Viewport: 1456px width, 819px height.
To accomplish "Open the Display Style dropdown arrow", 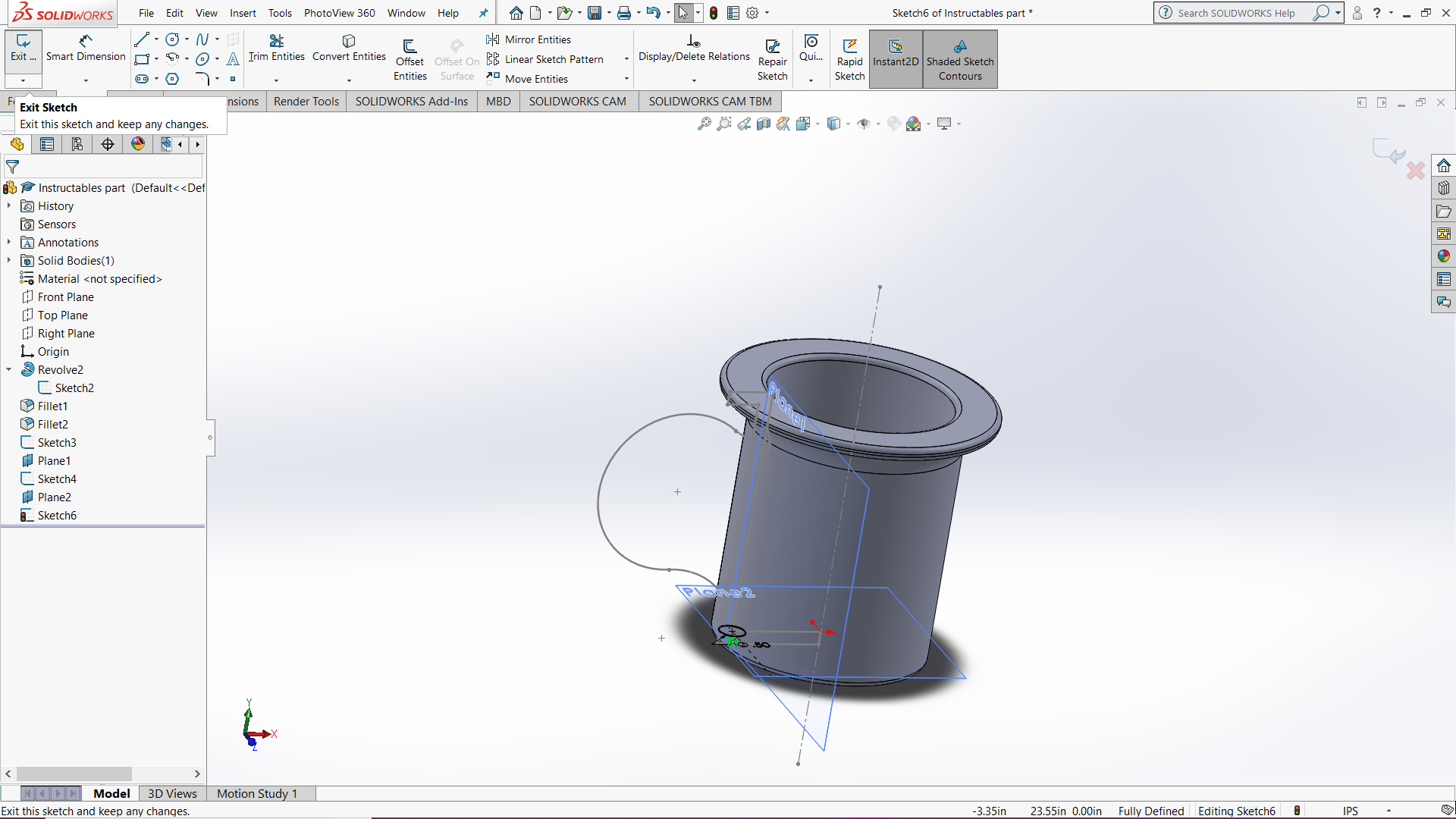I will point(849,123).
